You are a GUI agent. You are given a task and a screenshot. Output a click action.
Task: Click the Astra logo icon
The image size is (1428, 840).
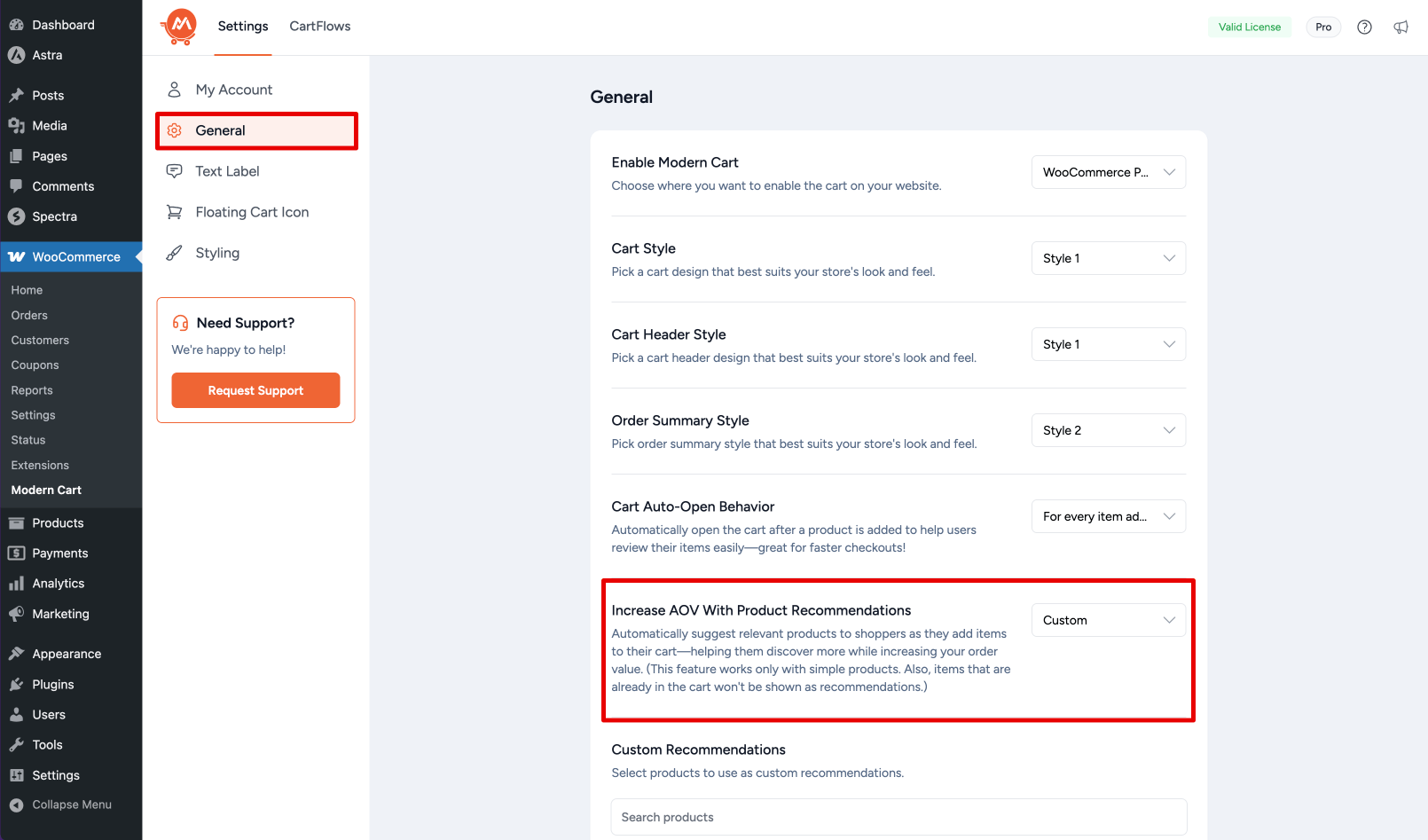click(16, 55)
